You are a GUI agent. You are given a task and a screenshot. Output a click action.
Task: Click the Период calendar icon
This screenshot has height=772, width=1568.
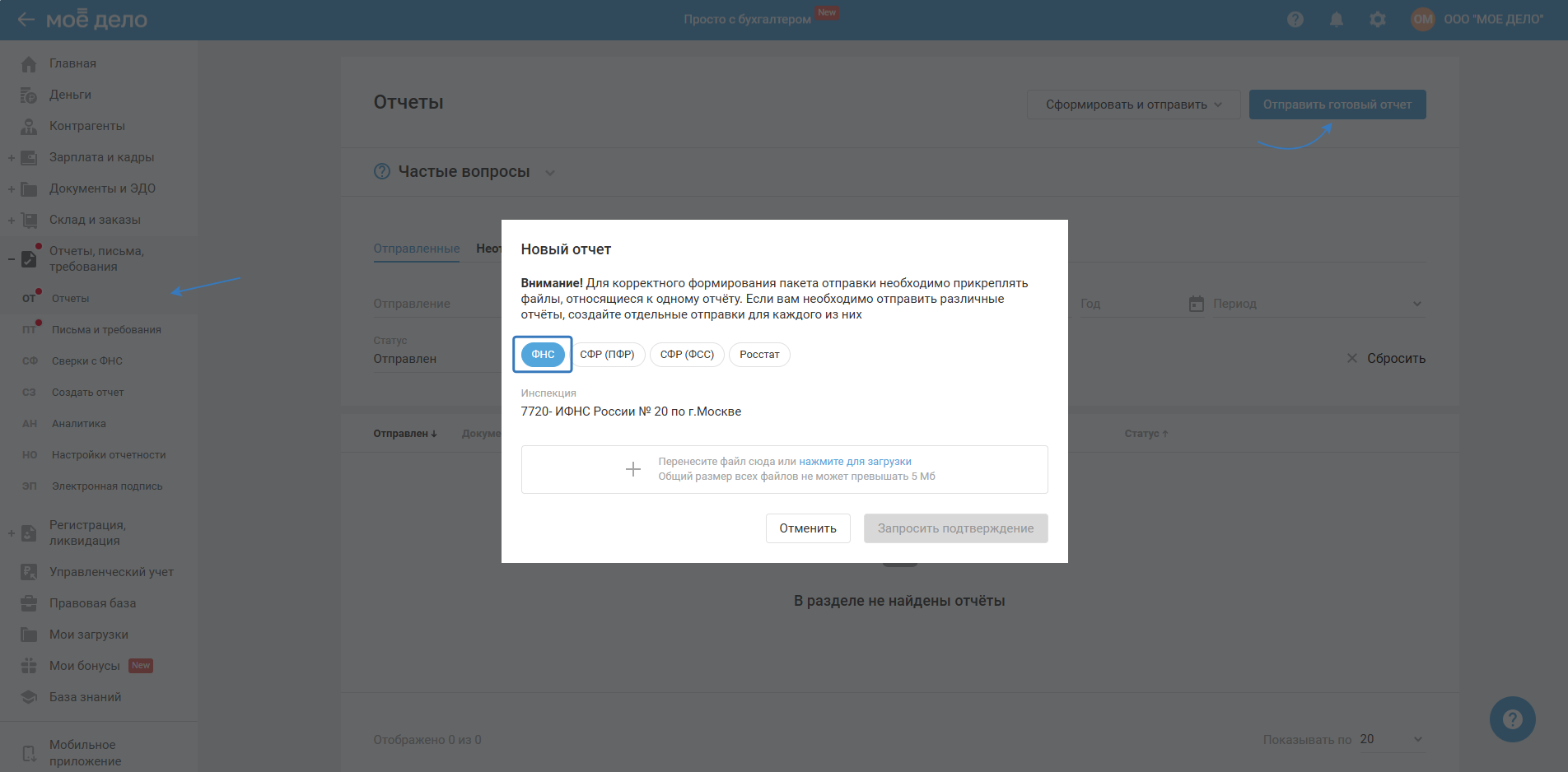click(x=1197, y=304)
